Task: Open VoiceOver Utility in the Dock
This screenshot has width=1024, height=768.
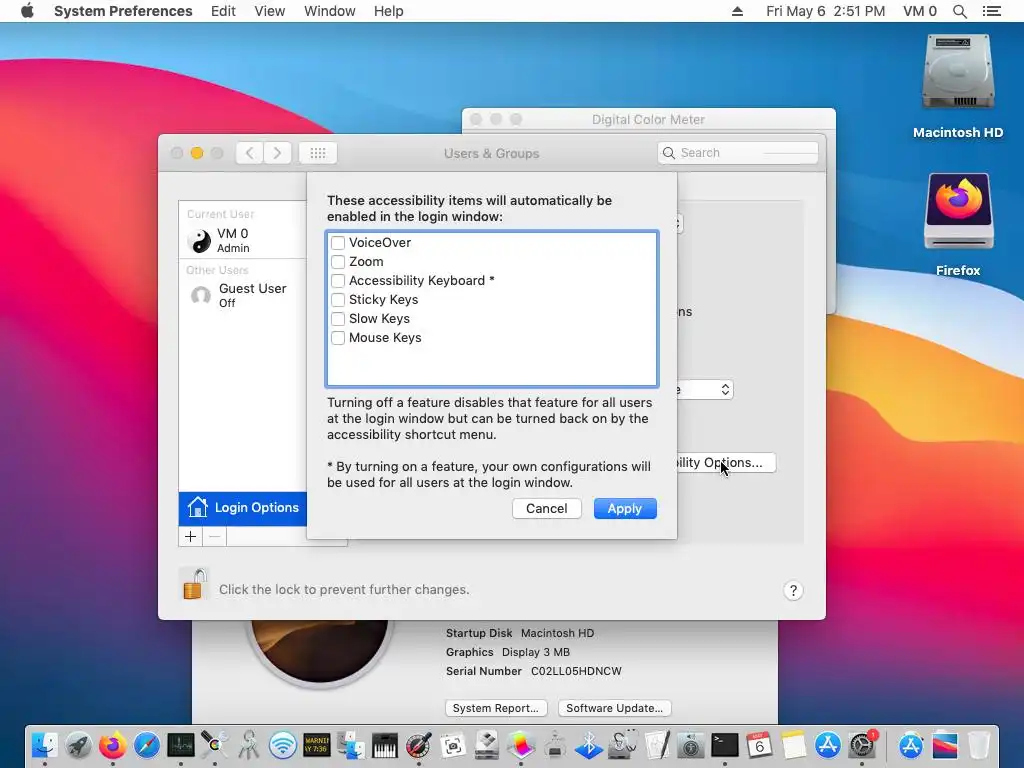Action: (x=690, y=745)
